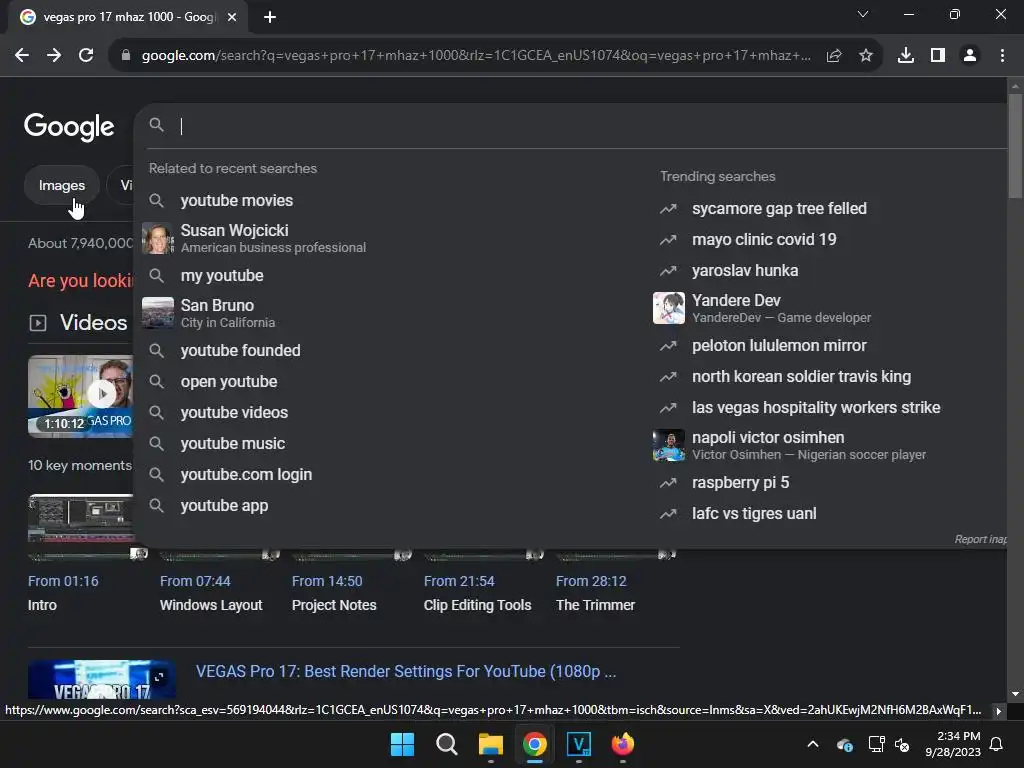Open key moment From 07:44 Windows Layout
The width and height of the screenshot is (1024, 768).
point(211,593)
